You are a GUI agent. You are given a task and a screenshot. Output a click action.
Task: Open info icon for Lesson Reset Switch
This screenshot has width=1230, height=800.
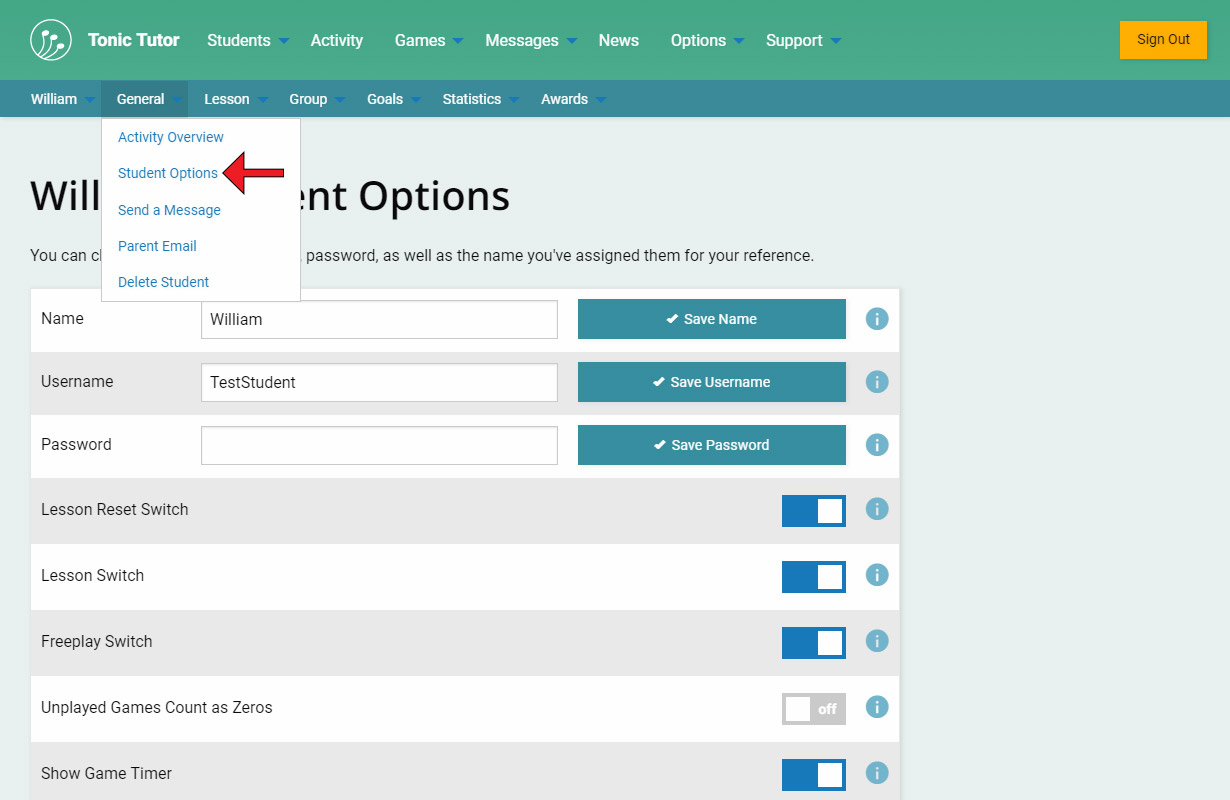point(877,509)
